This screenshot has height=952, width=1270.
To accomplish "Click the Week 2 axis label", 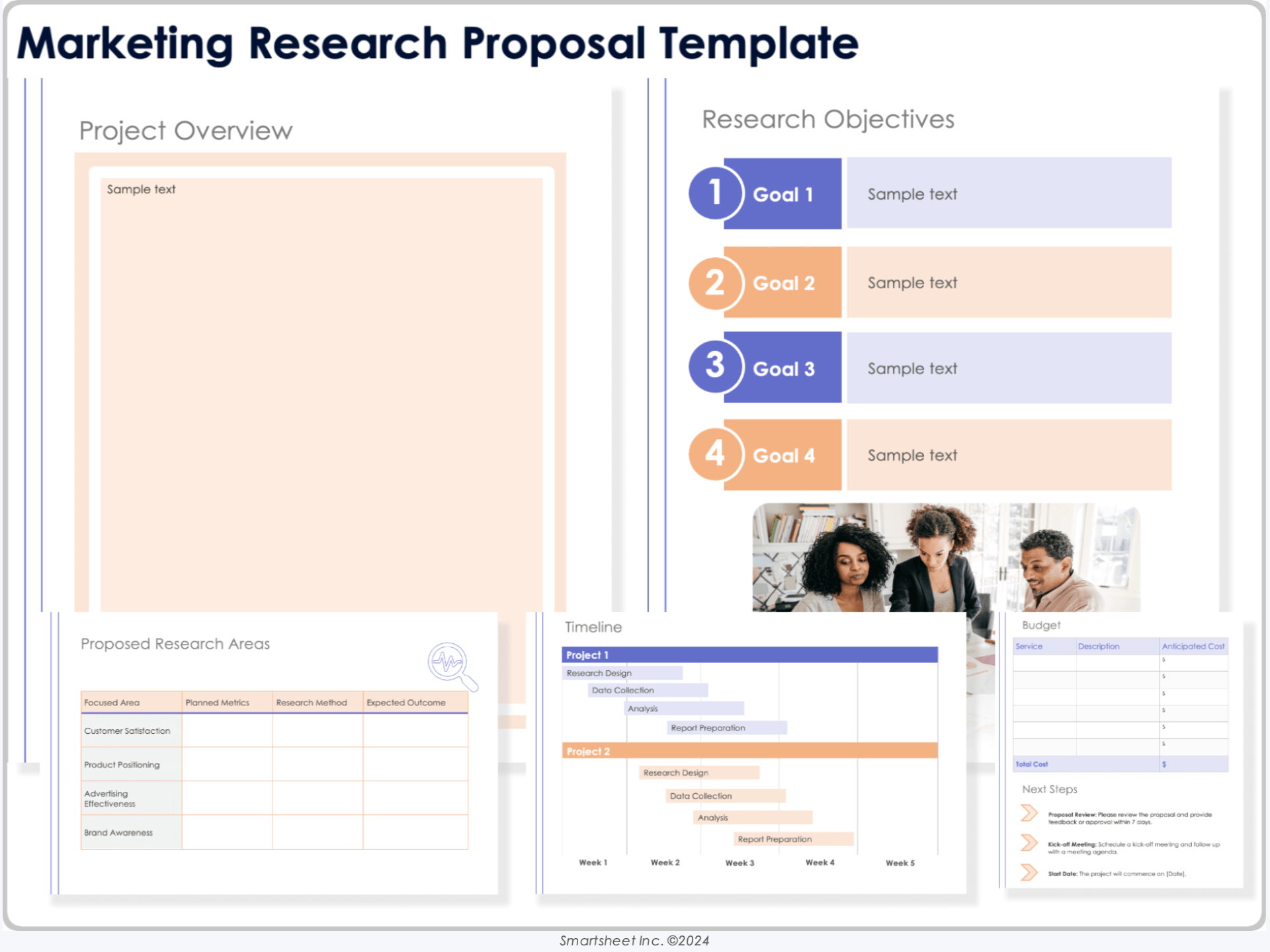I will [665, 862].
